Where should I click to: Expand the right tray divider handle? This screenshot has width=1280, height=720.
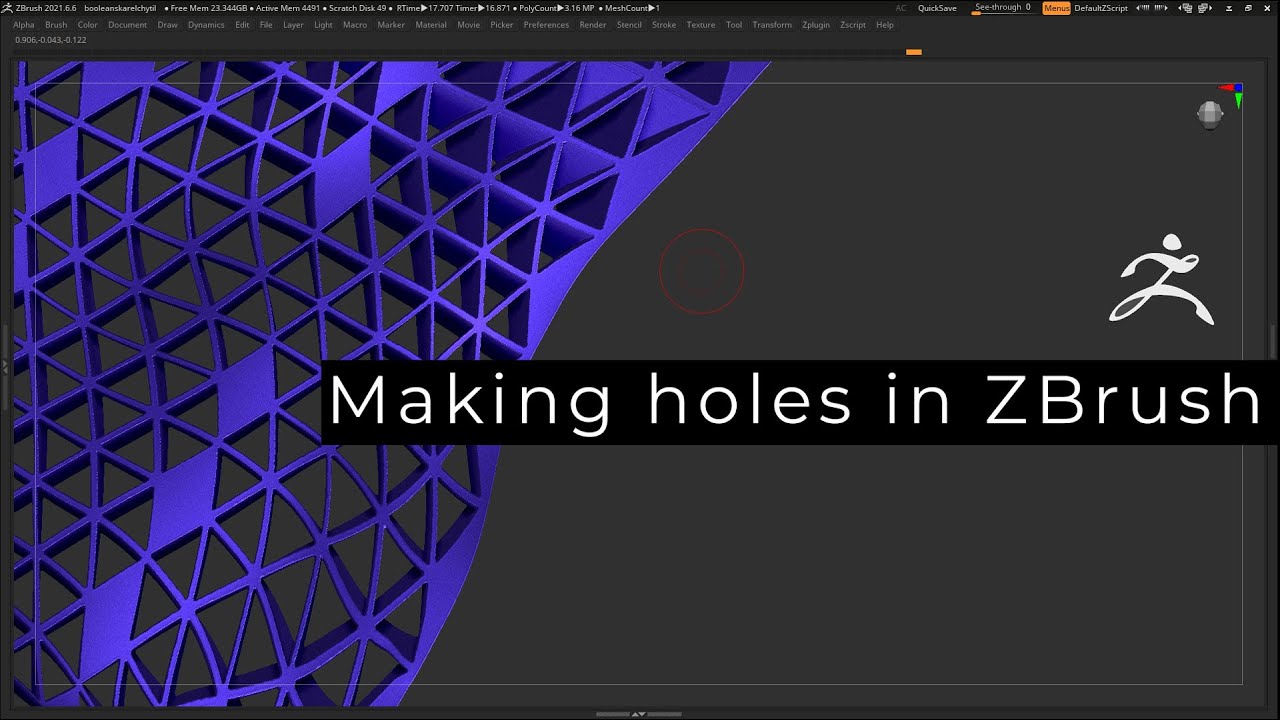click(x=1275, y=342)
